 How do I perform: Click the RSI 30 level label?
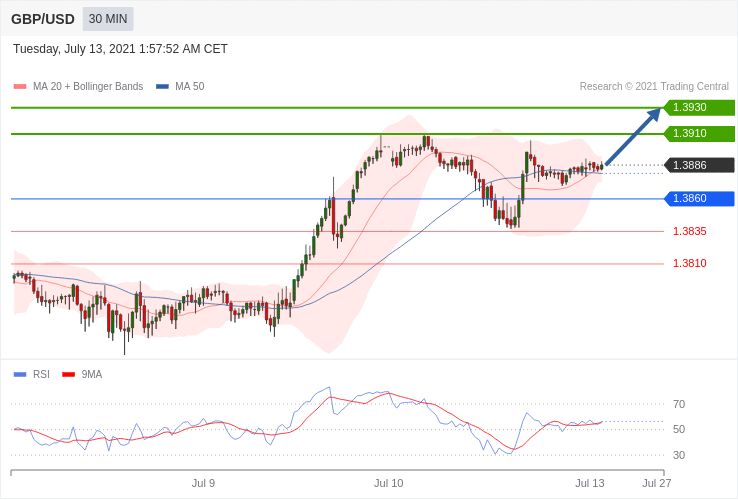click(x=679, y=455)
